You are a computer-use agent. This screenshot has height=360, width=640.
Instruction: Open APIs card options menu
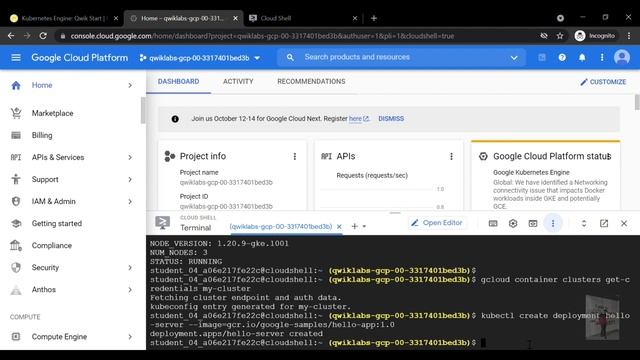pos(451,156)
